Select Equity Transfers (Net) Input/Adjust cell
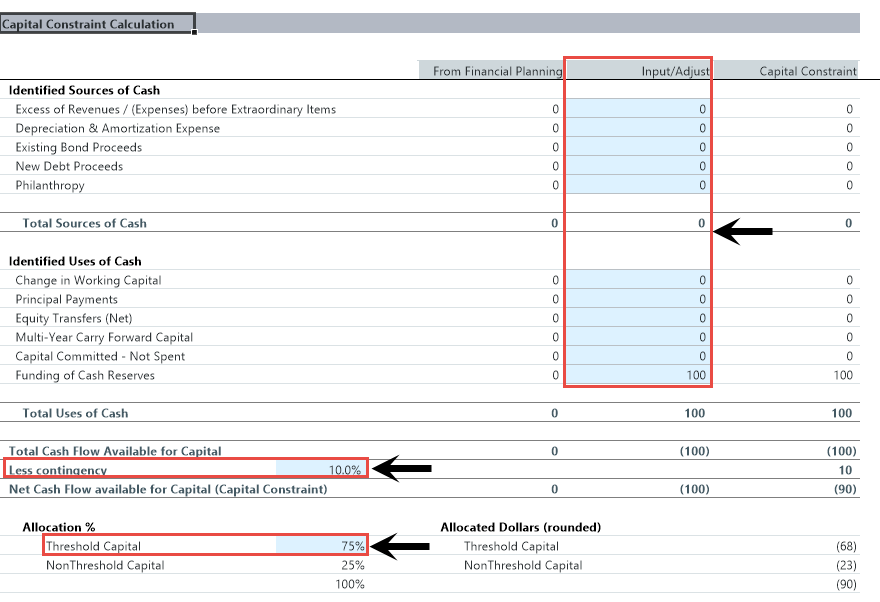880x602 pixels. (x=638, y=318)
